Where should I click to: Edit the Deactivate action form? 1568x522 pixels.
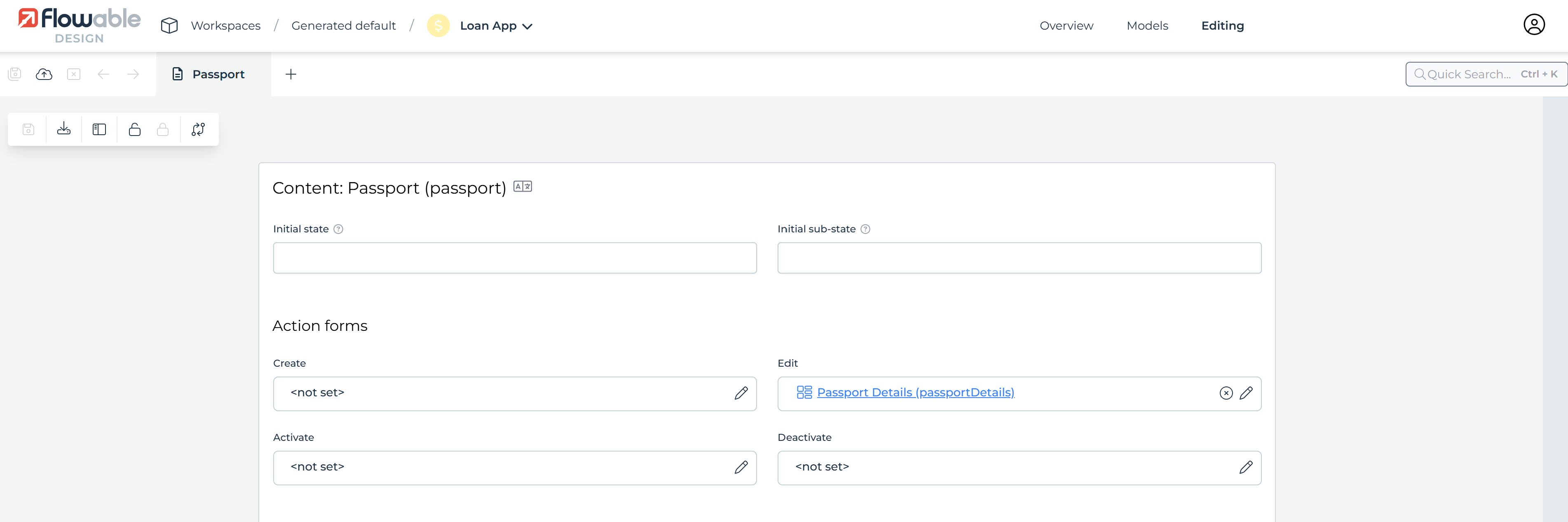(x=1245, y=467)
